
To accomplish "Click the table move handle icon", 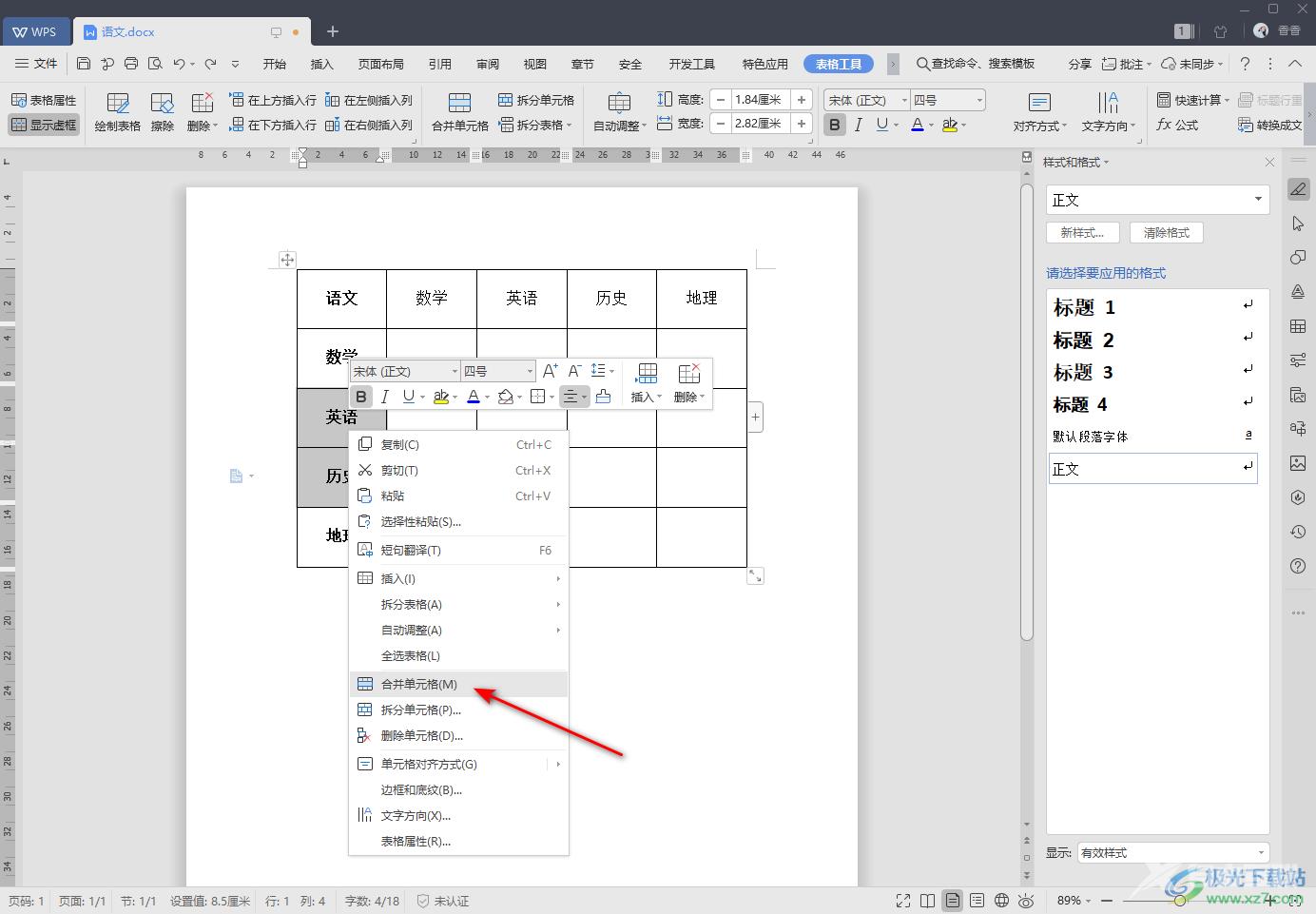I will [287, 259].
